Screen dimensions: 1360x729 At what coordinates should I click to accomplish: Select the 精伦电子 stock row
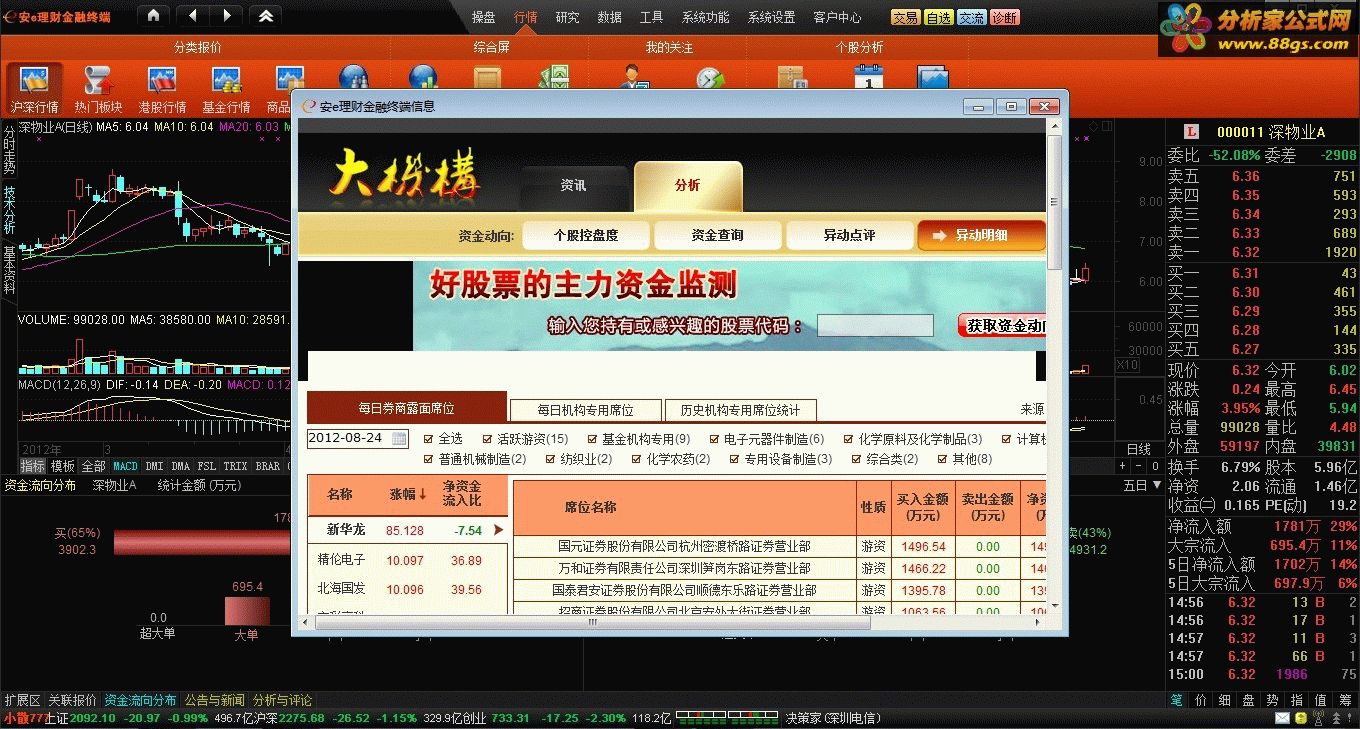408,560
